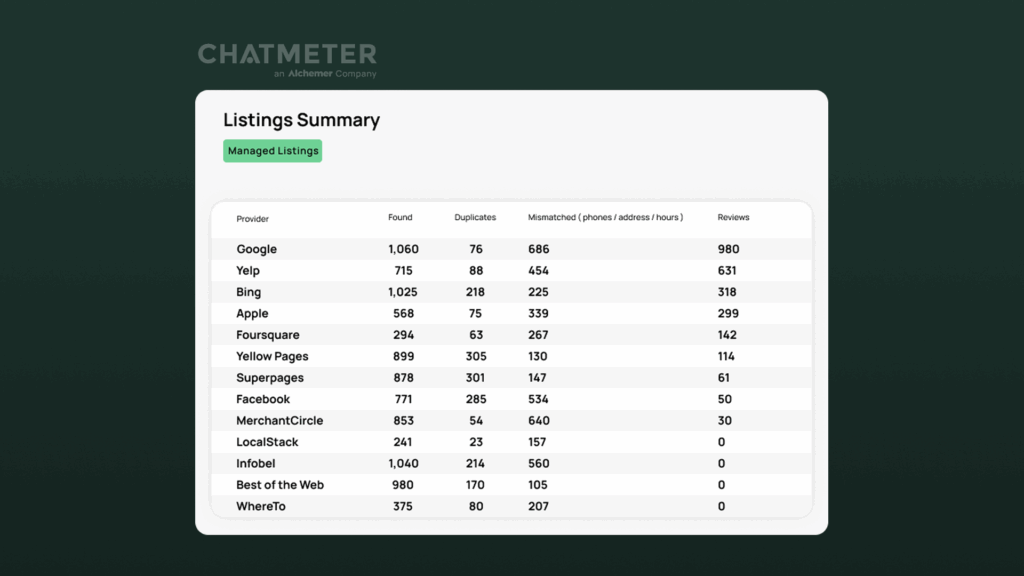Open the MerchantCircle provider row
Viewport: 1024px width, 576px height.
pyautogui.click(x=280, y=421)
